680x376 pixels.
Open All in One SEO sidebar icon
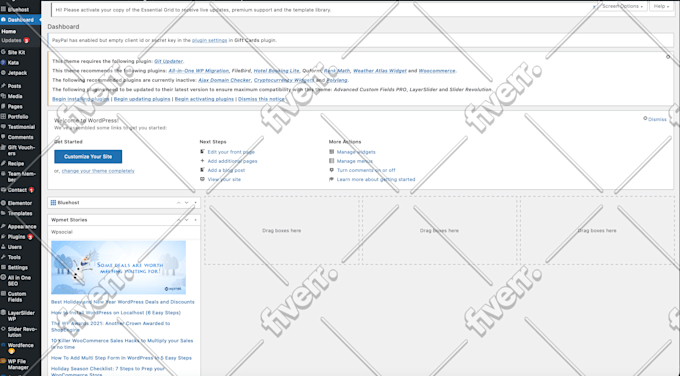pos(3,278)
